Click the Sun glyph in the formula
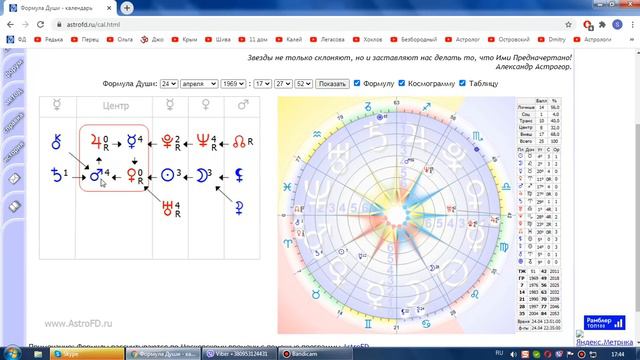 pos(167,176)
